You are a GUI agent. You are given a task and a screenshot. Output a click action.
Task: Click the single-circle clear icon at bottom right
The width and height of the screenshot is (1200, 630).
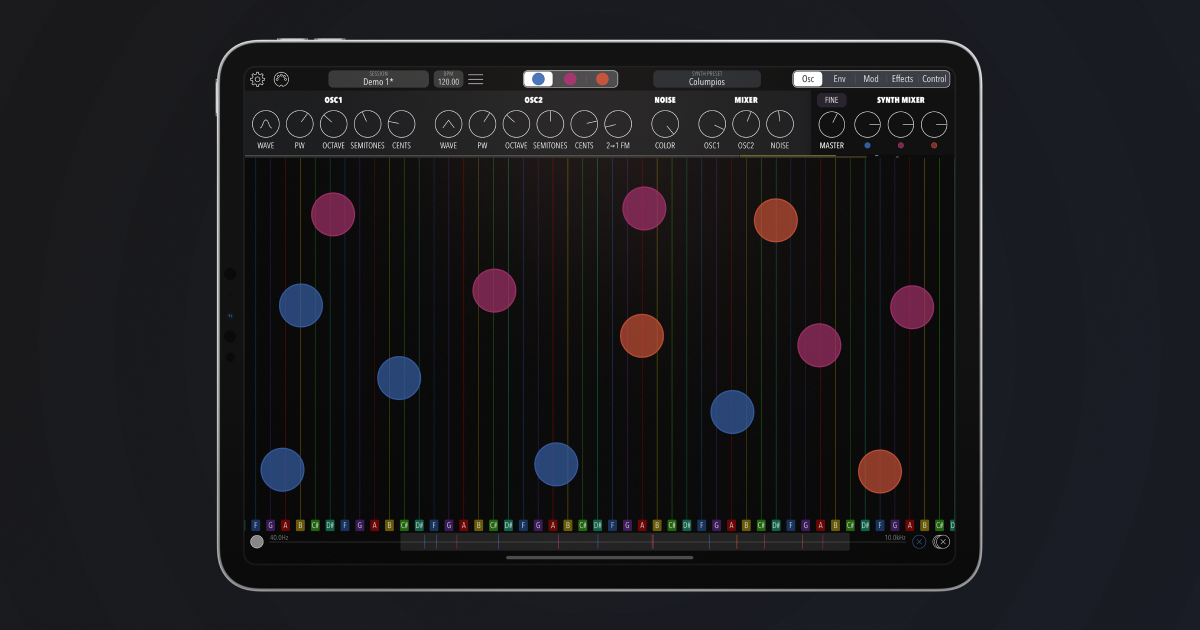[x=919, y=542]
